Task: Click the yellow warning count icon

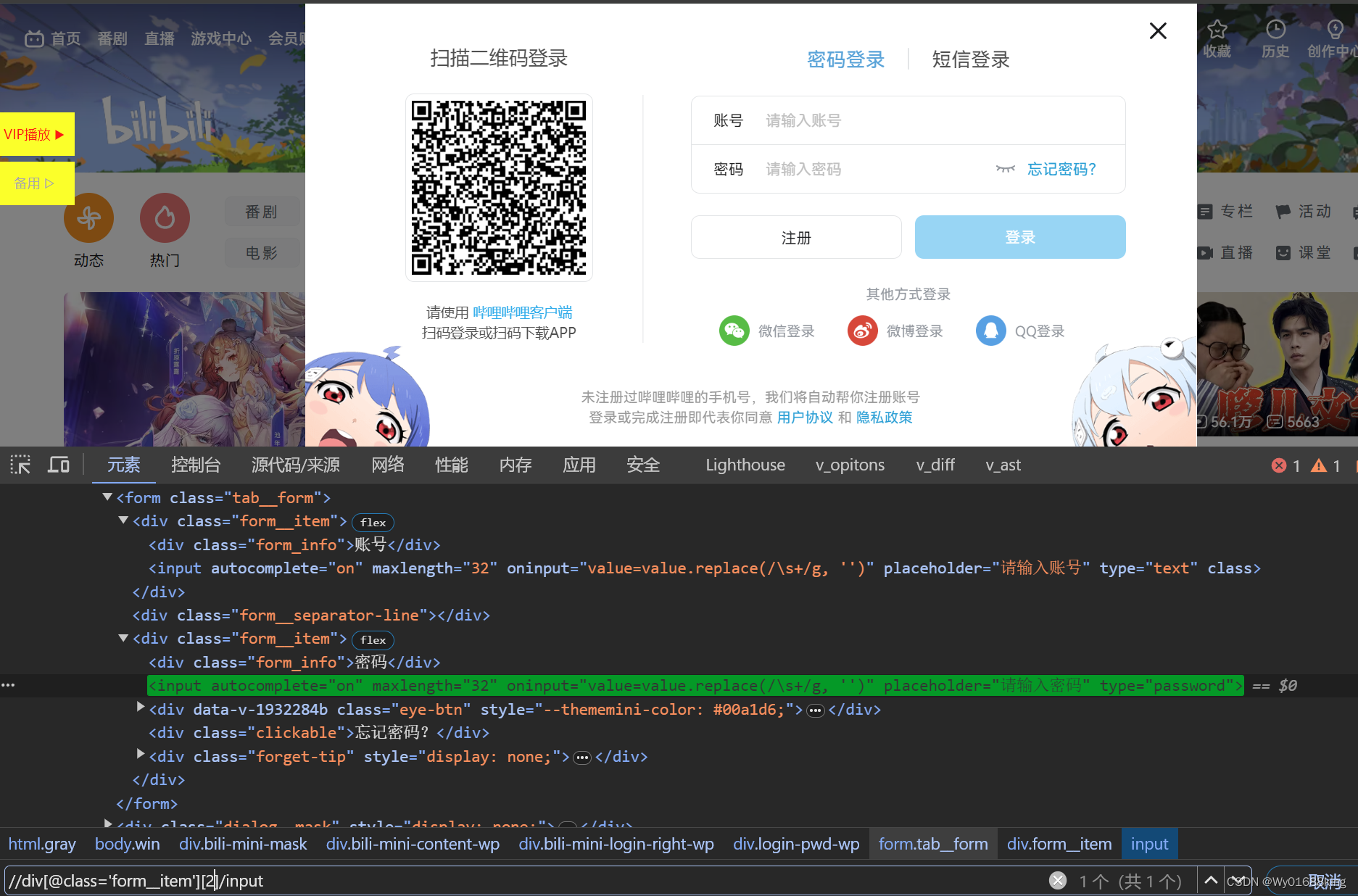Action: click(1319, 465)
